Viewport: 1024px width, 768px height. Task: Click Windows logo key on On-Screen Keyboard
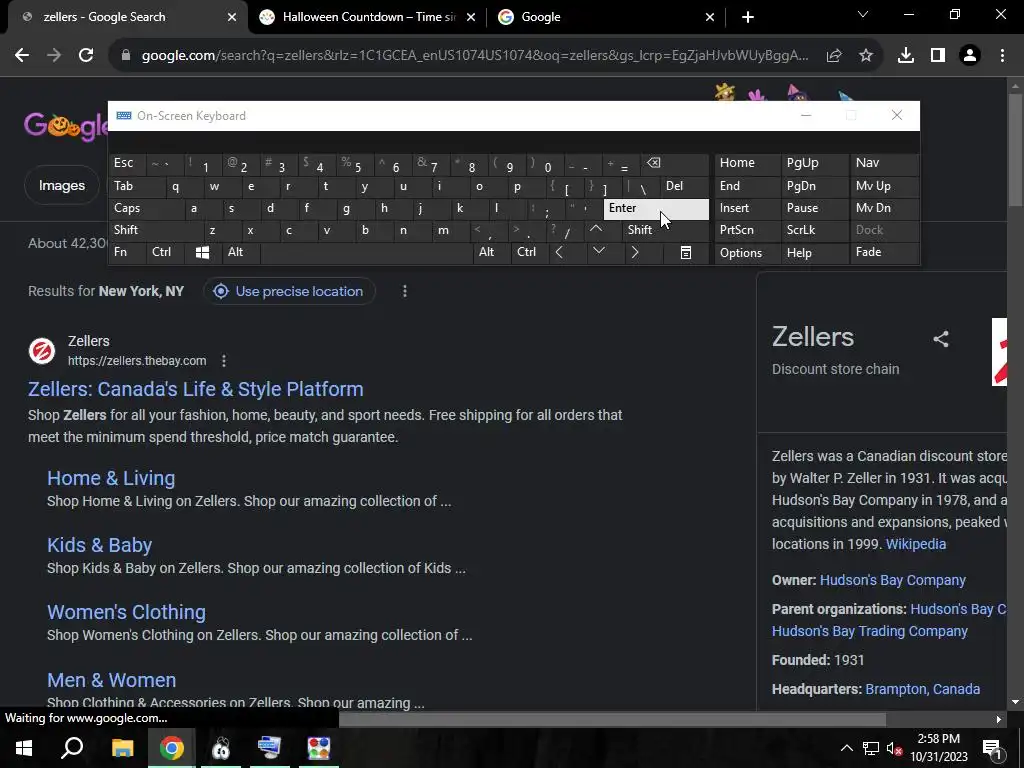[202, 253]
